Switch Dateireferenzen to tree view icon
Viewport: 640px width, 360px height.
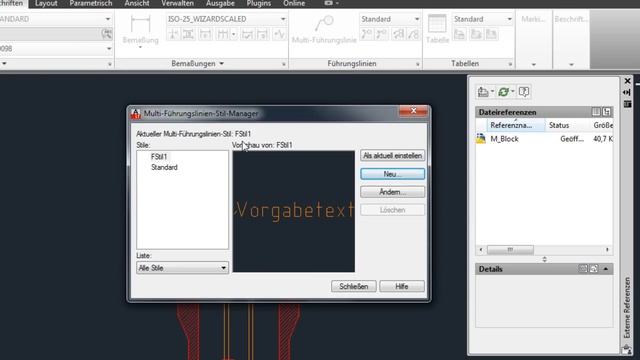point(607,112)
